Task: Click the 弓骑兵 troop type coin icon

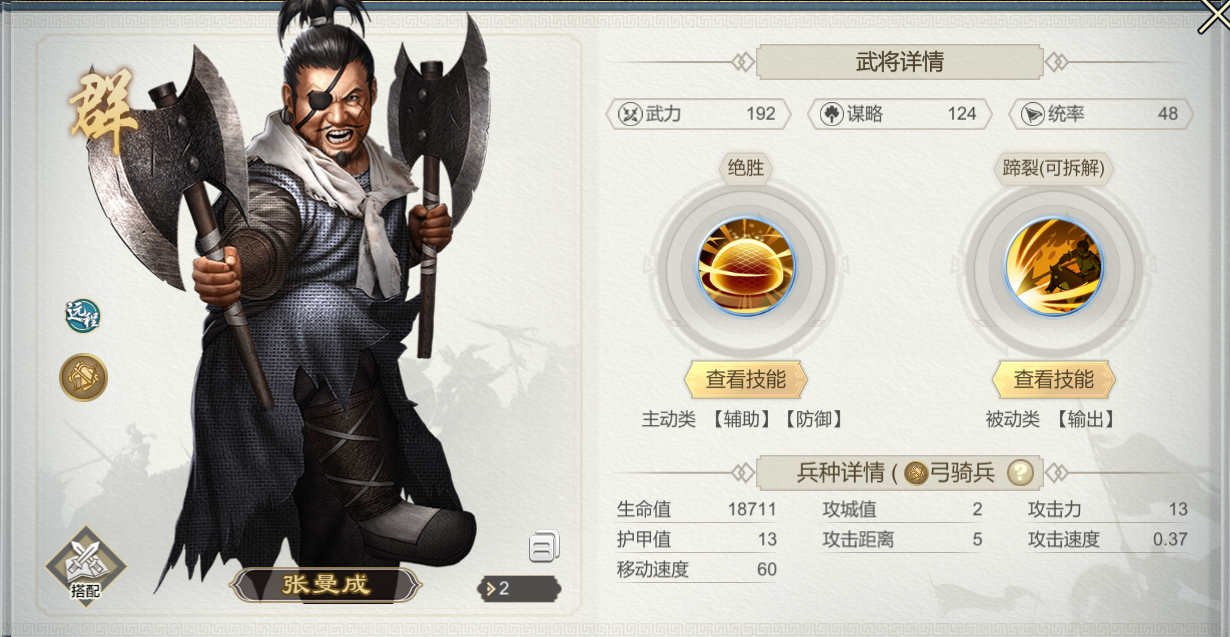Action: pyautogui.click(x=916, y=473)
